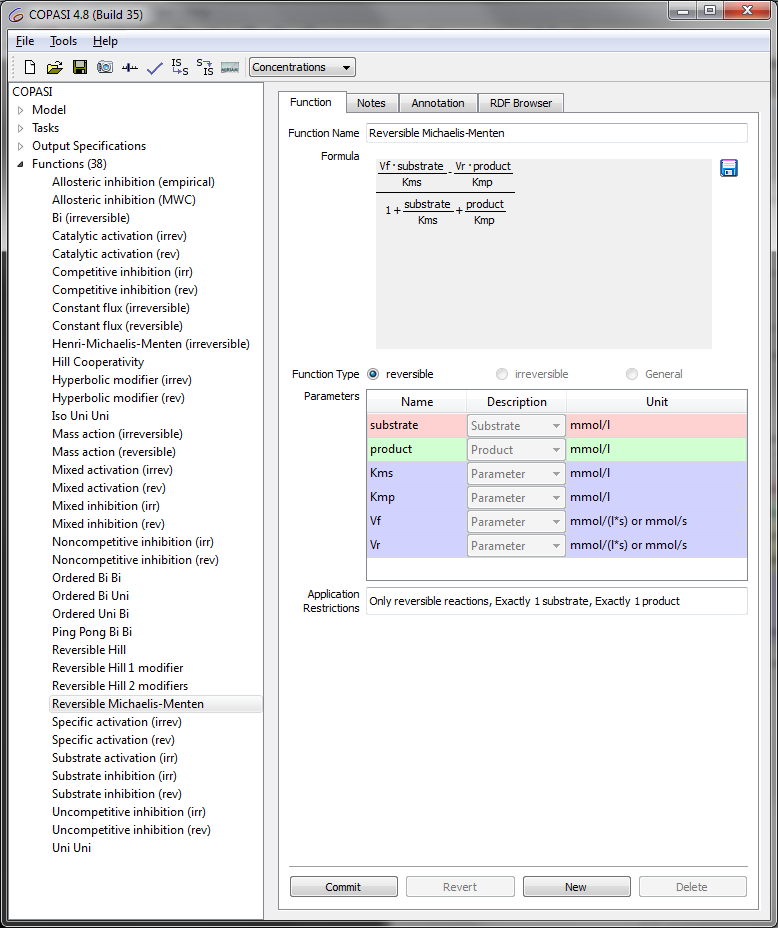
Task: Select the General function type radio button
Action: coord(632,374)
